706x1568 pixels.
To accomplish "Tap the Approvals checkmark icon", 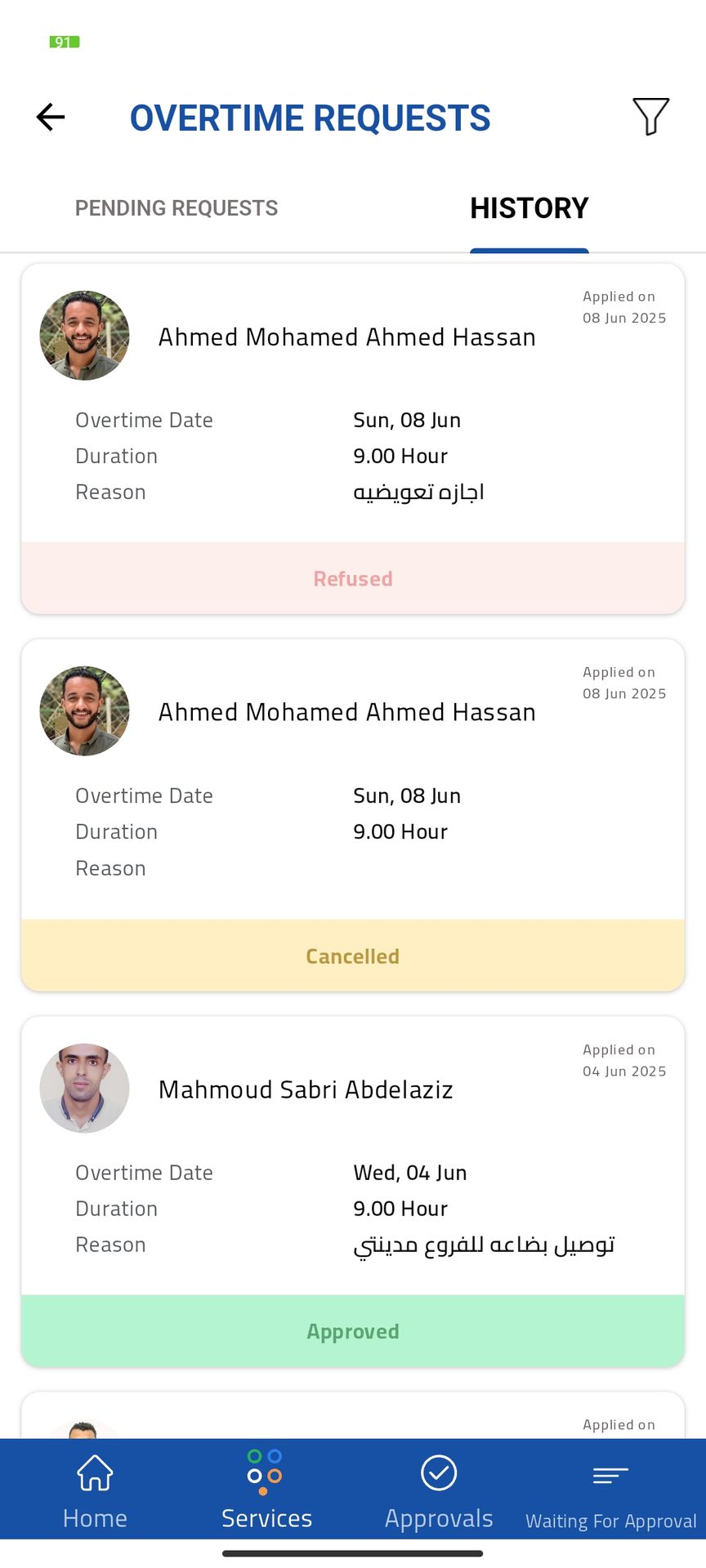I will 439,1473.
